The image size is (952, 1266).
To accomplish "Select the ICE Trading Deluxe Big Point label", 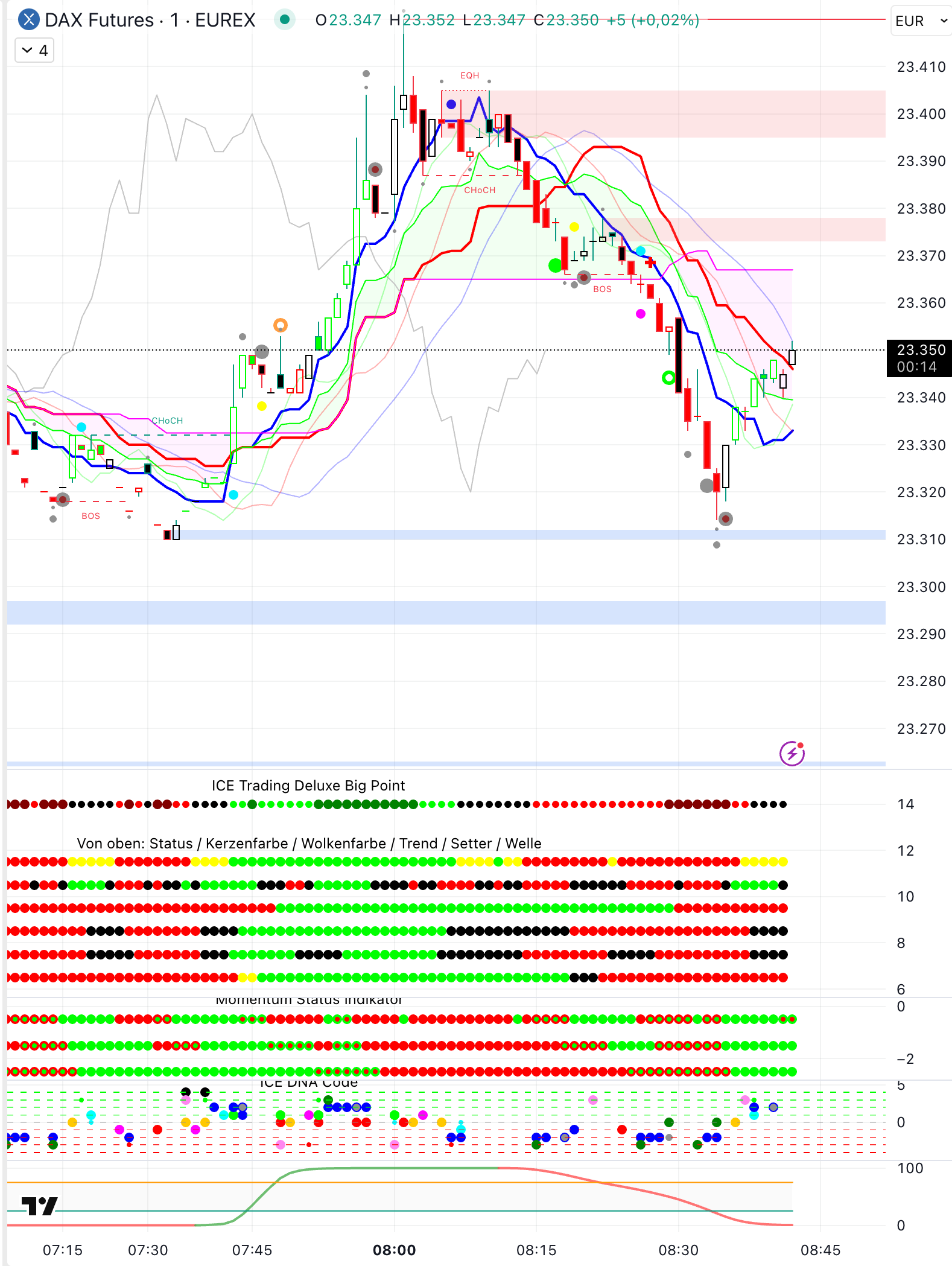I will click(308, 786).
